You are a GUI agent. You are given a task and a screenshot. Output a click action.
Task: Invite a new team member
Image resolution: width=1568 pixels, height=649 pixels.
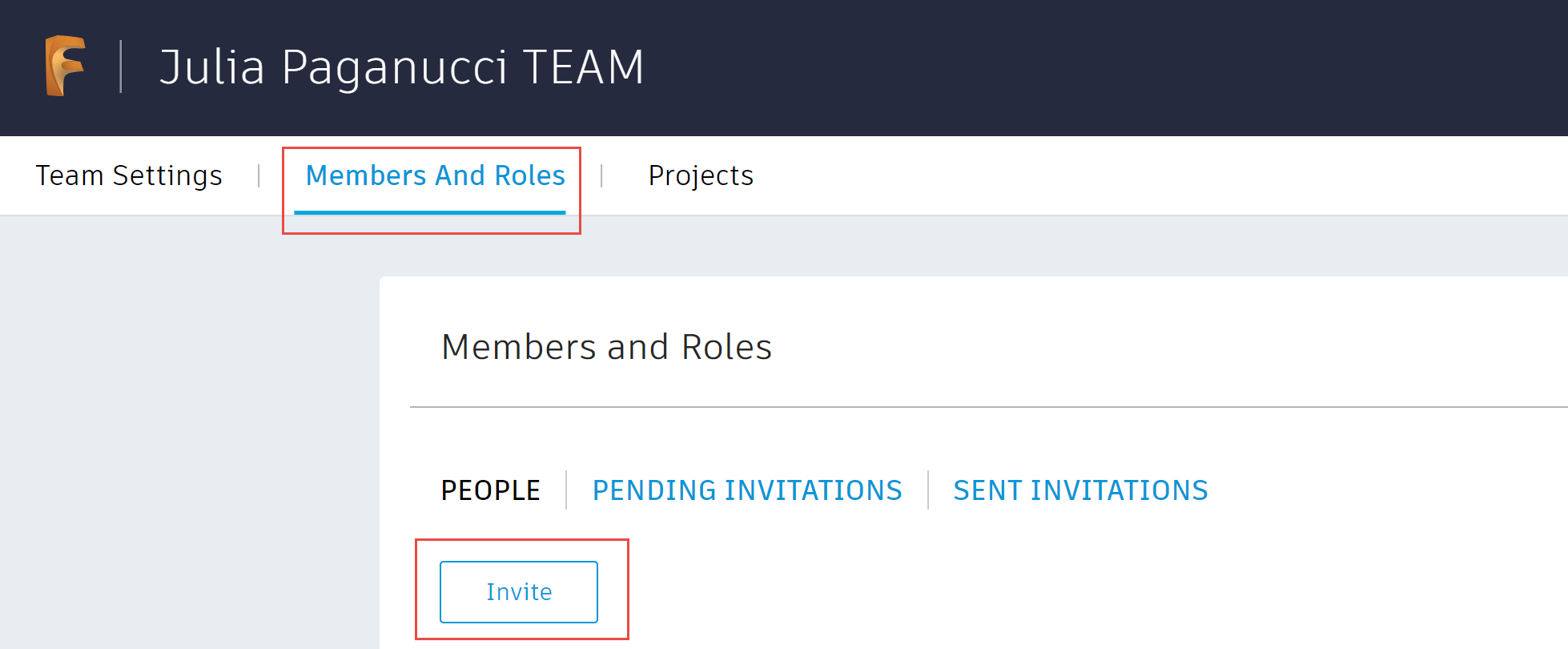(x=519, y=592)
